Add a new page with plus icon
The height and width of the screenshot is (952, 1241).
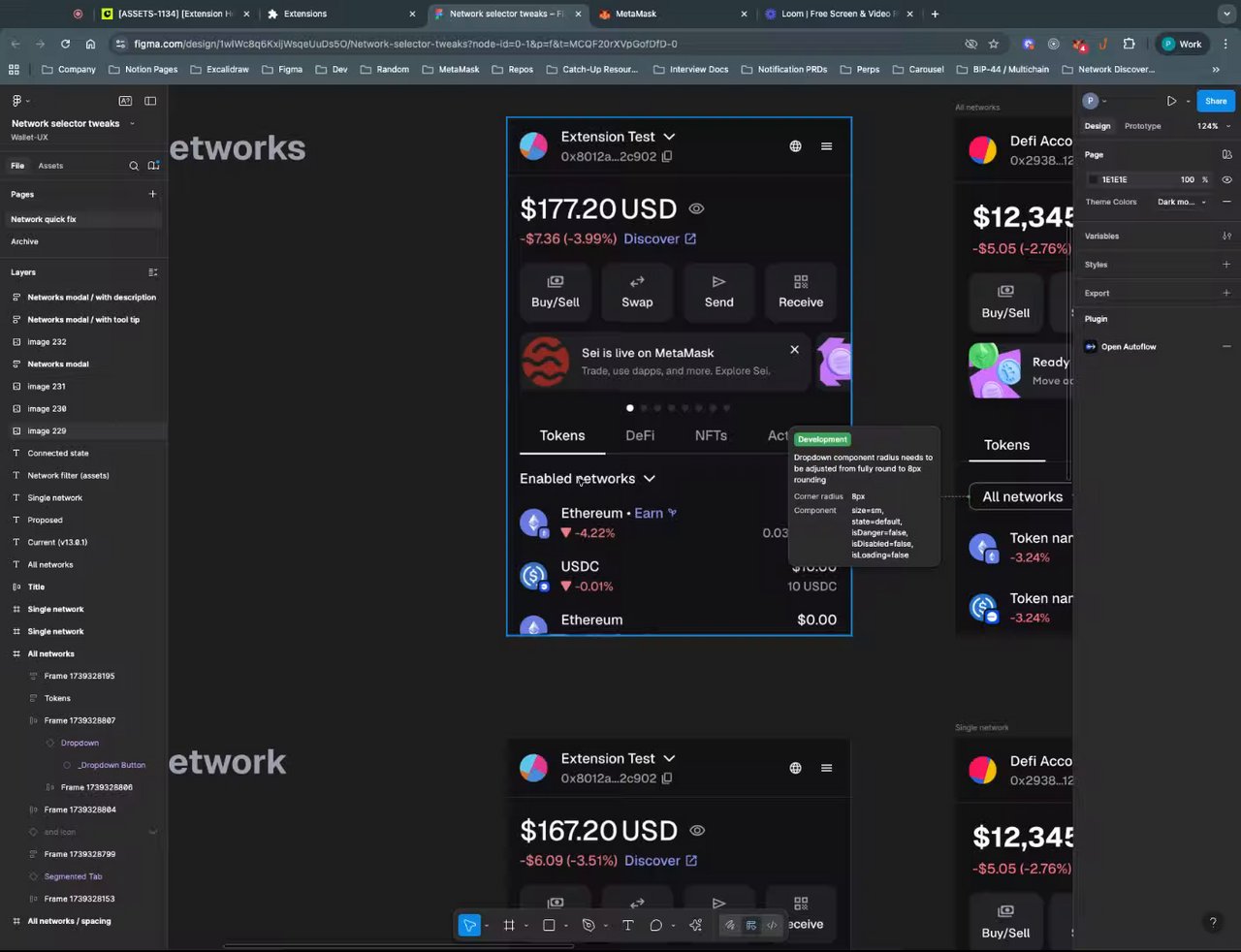pos(152,194)
